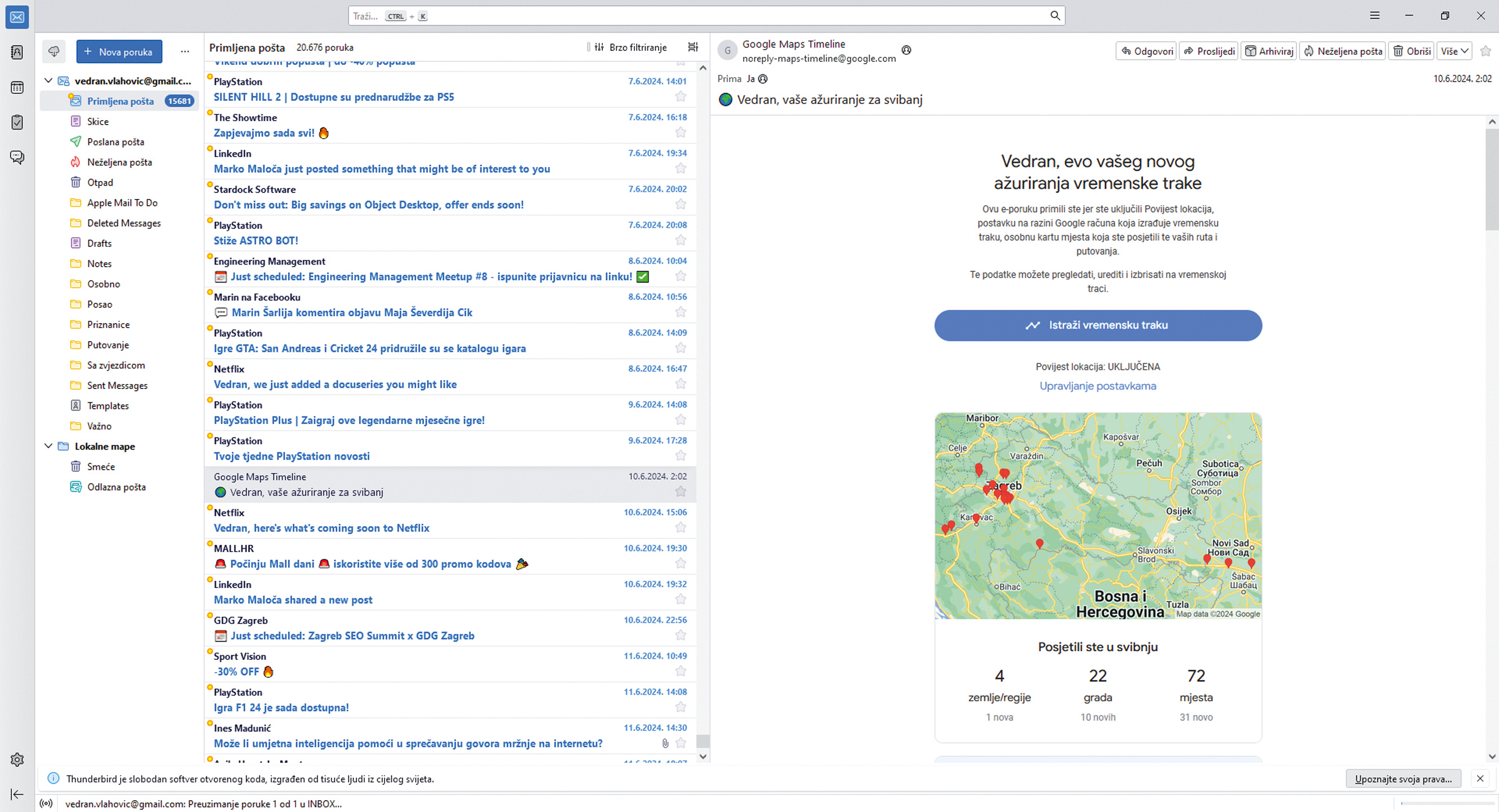Click the online status icon in status bar

[46, 804]
